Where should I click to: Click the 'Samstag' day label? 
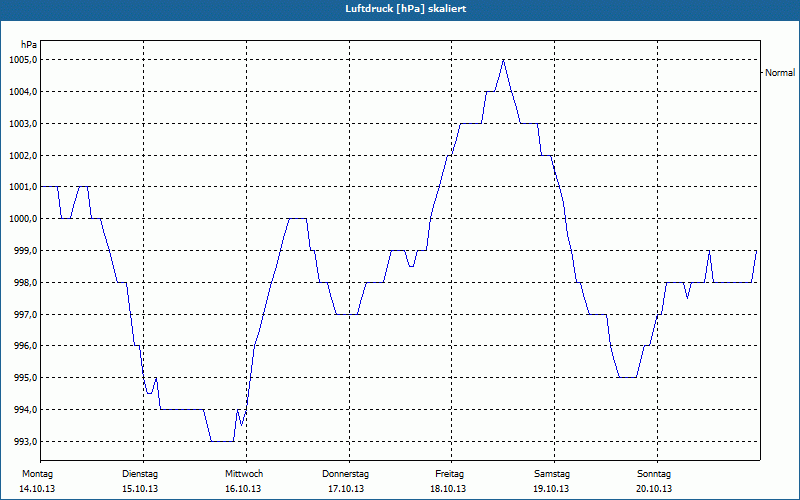click(552, 474)
